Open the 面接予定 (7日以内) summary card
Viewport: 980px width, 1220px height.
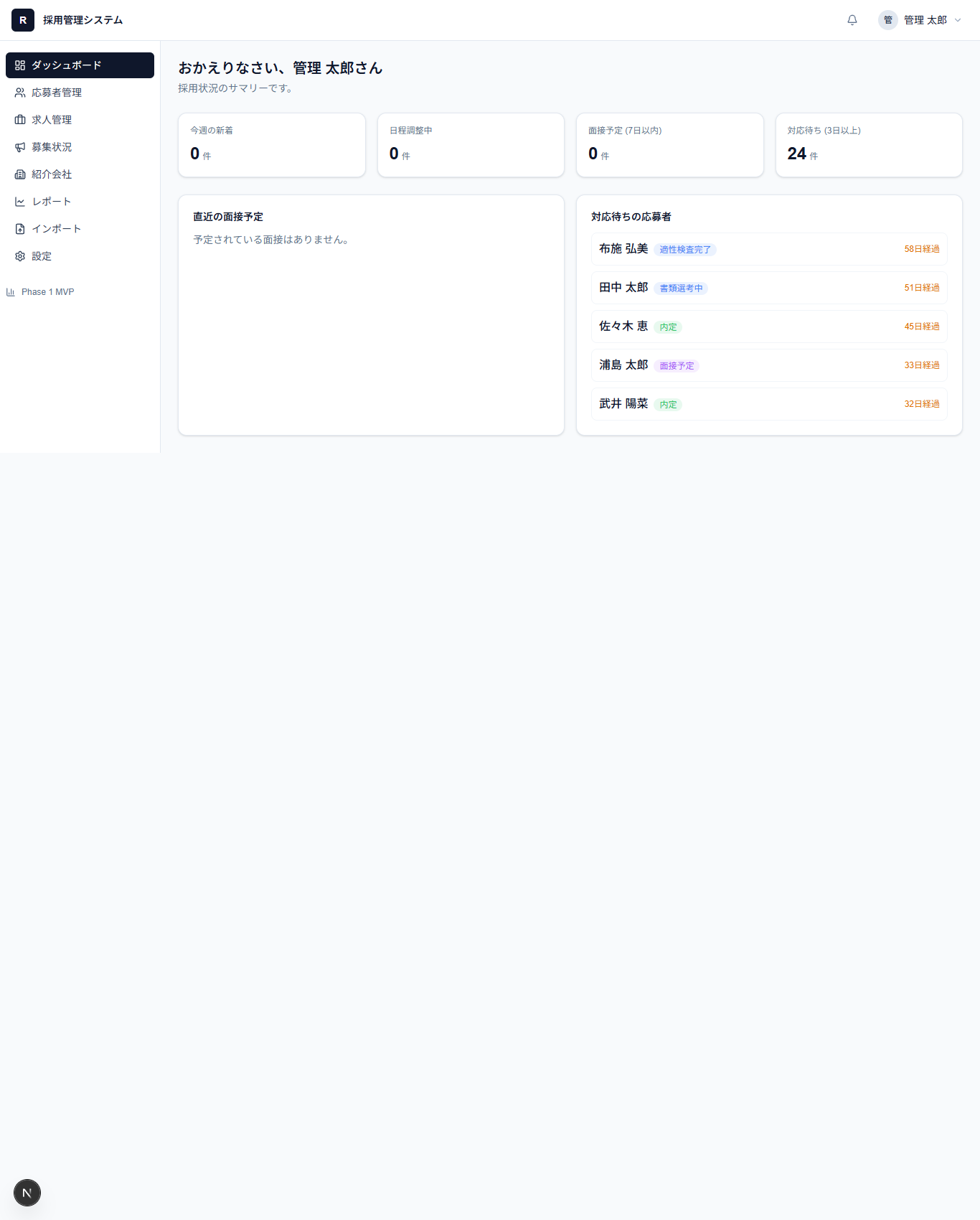point(670,145)
